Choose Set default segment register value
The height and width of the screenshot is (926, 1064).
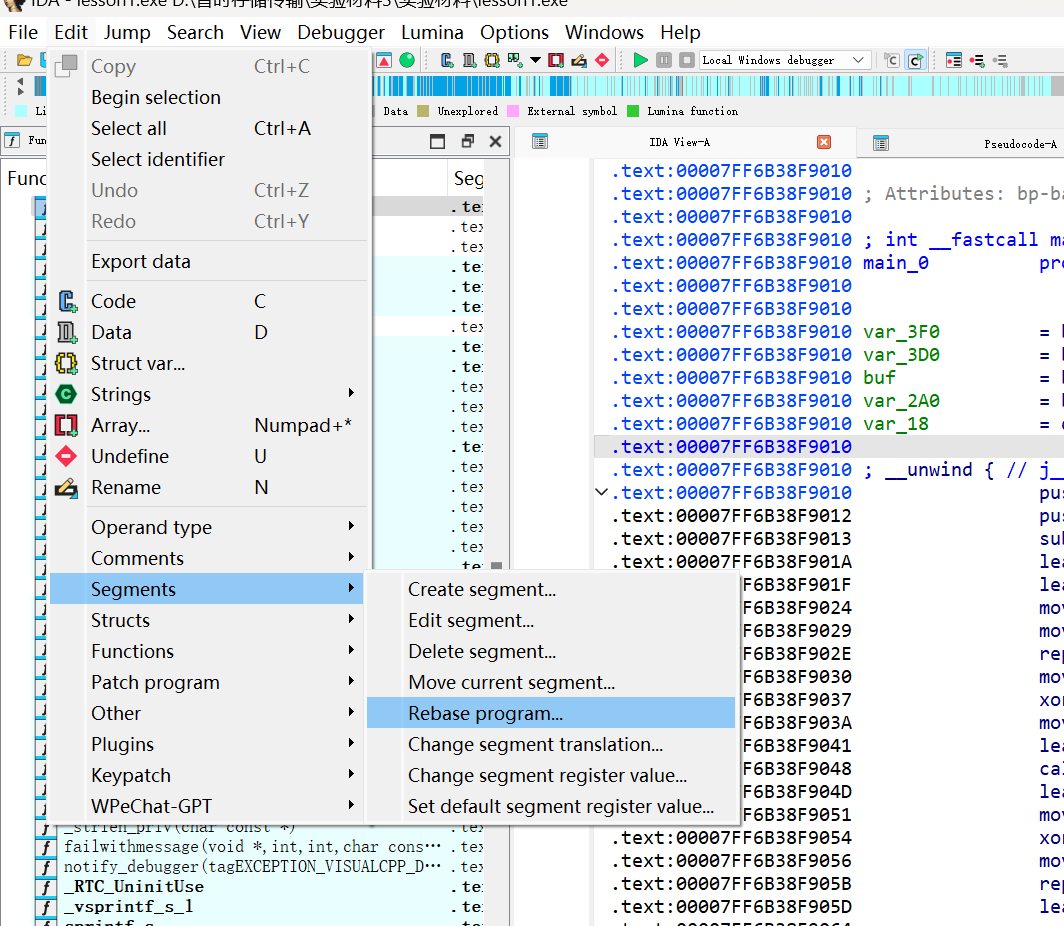point(551,806)
